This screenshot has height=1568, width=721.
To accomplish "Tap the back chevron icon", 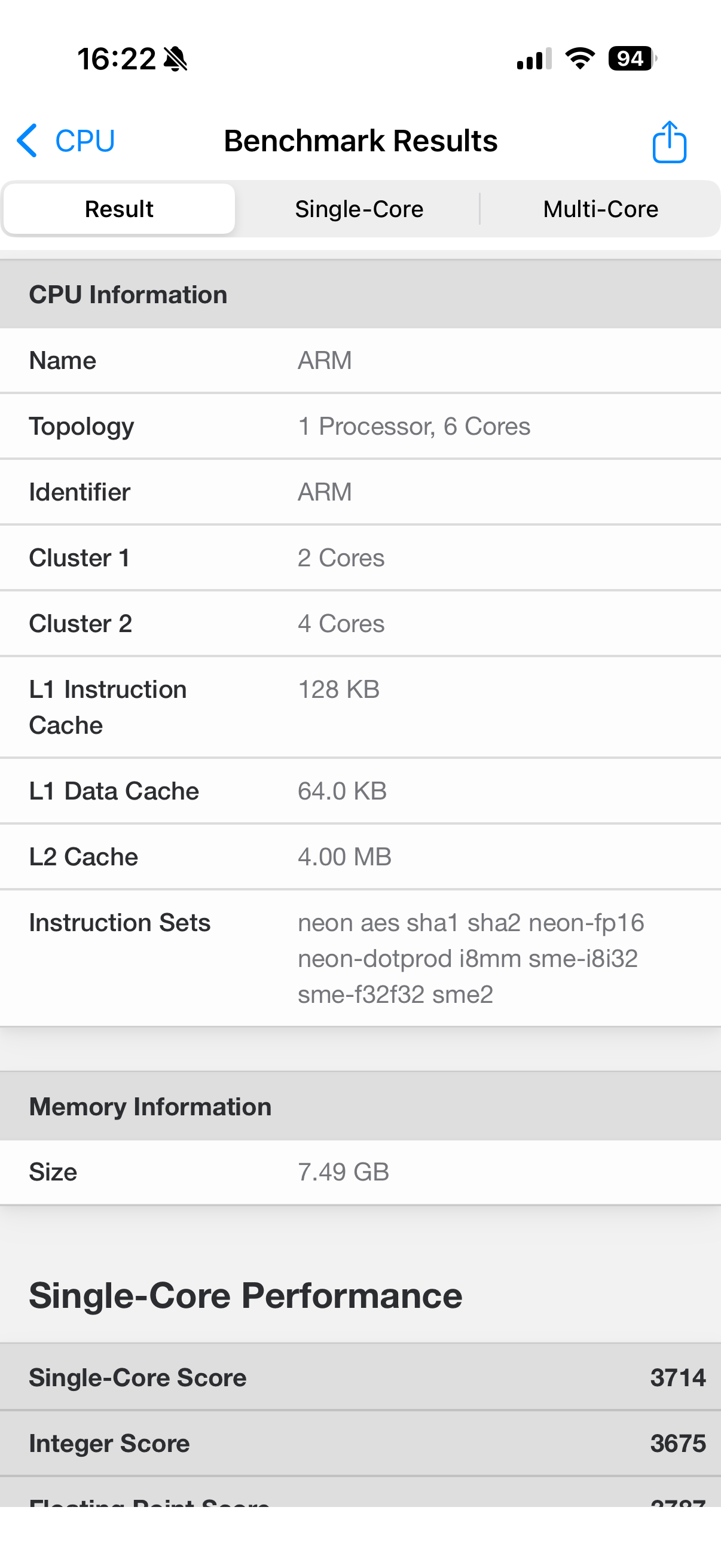I will (28, 141).
